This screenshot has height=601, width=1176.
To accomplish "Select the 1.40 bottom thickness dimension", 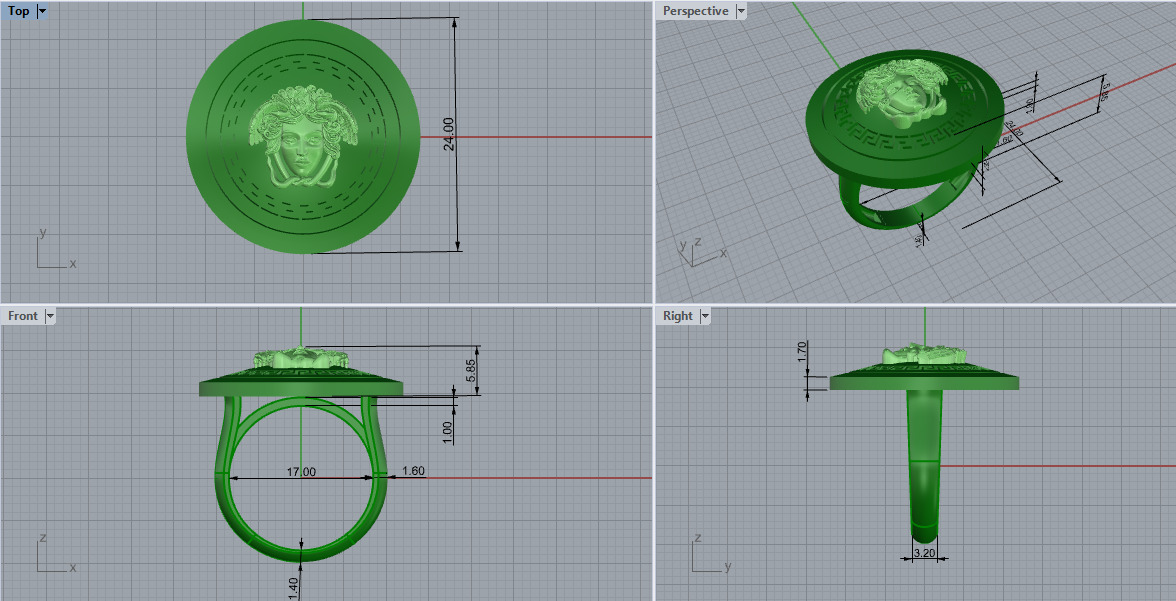I will tap(293, 587).
